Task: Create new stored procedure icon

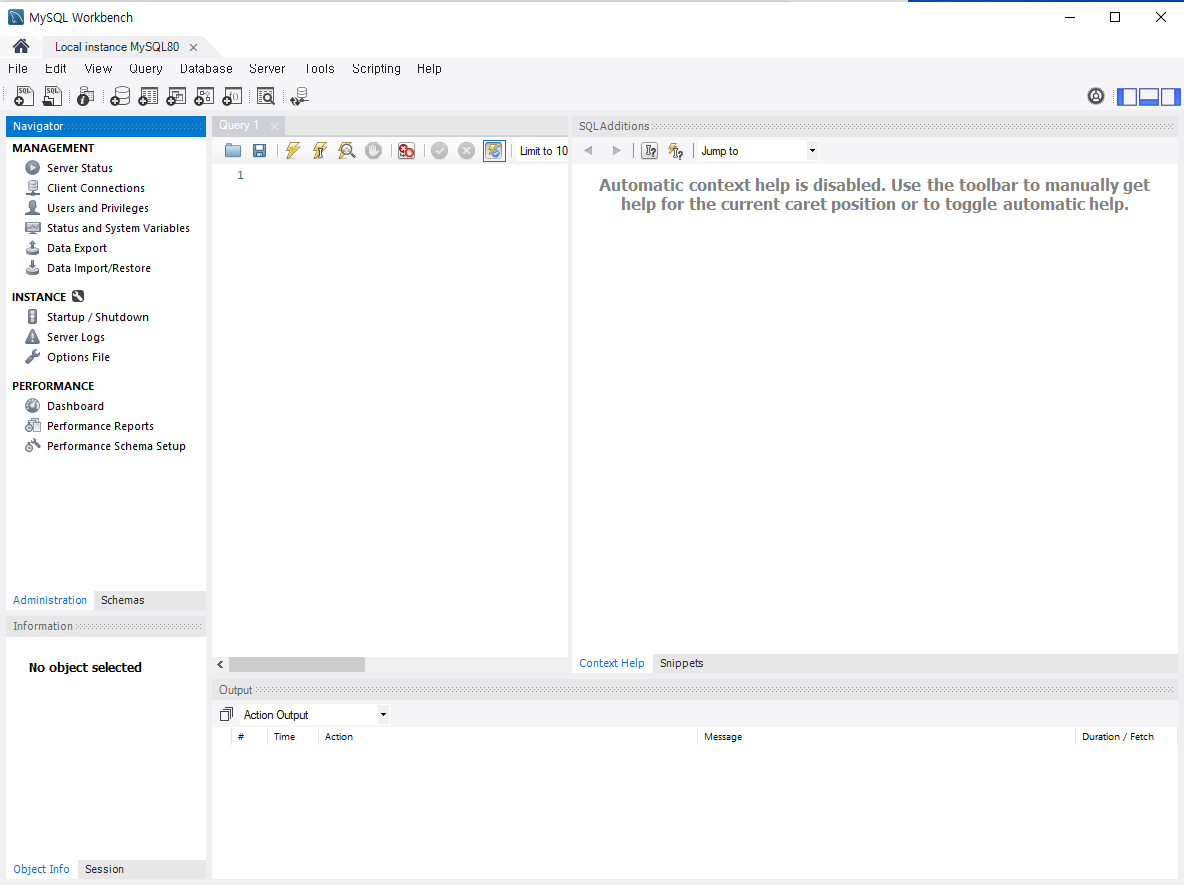Action: pyautogui.click(x=204, y=96)
